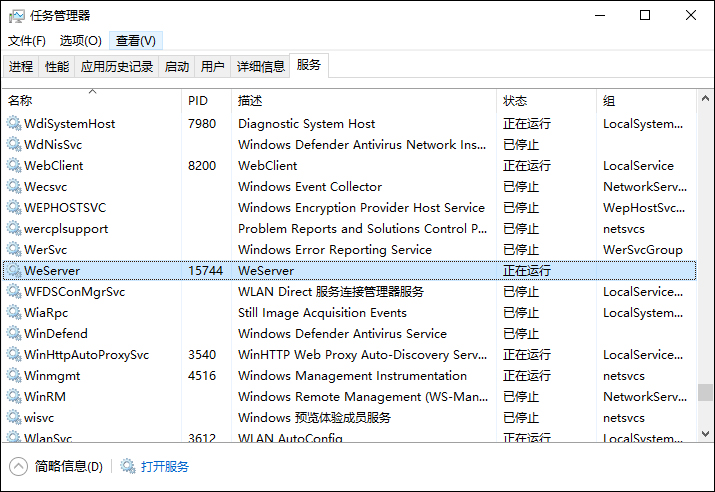Sort services by 描述 column header

tap(364, 101)
